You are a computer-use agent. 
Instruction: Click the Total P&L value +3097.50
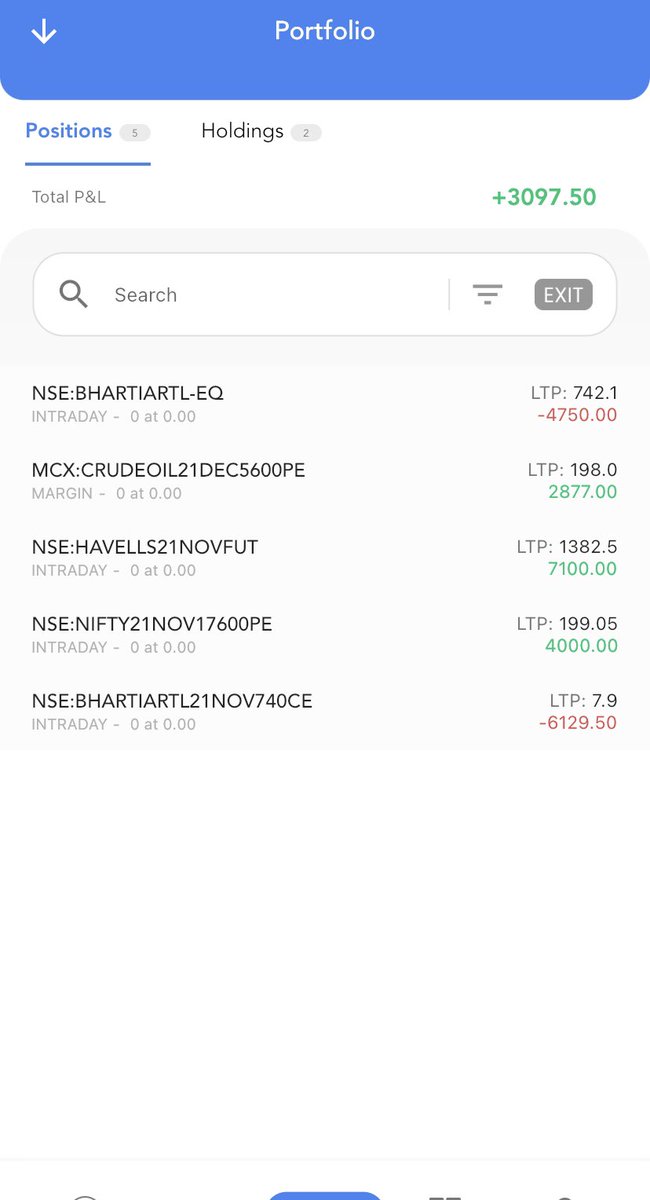point(544,197)
